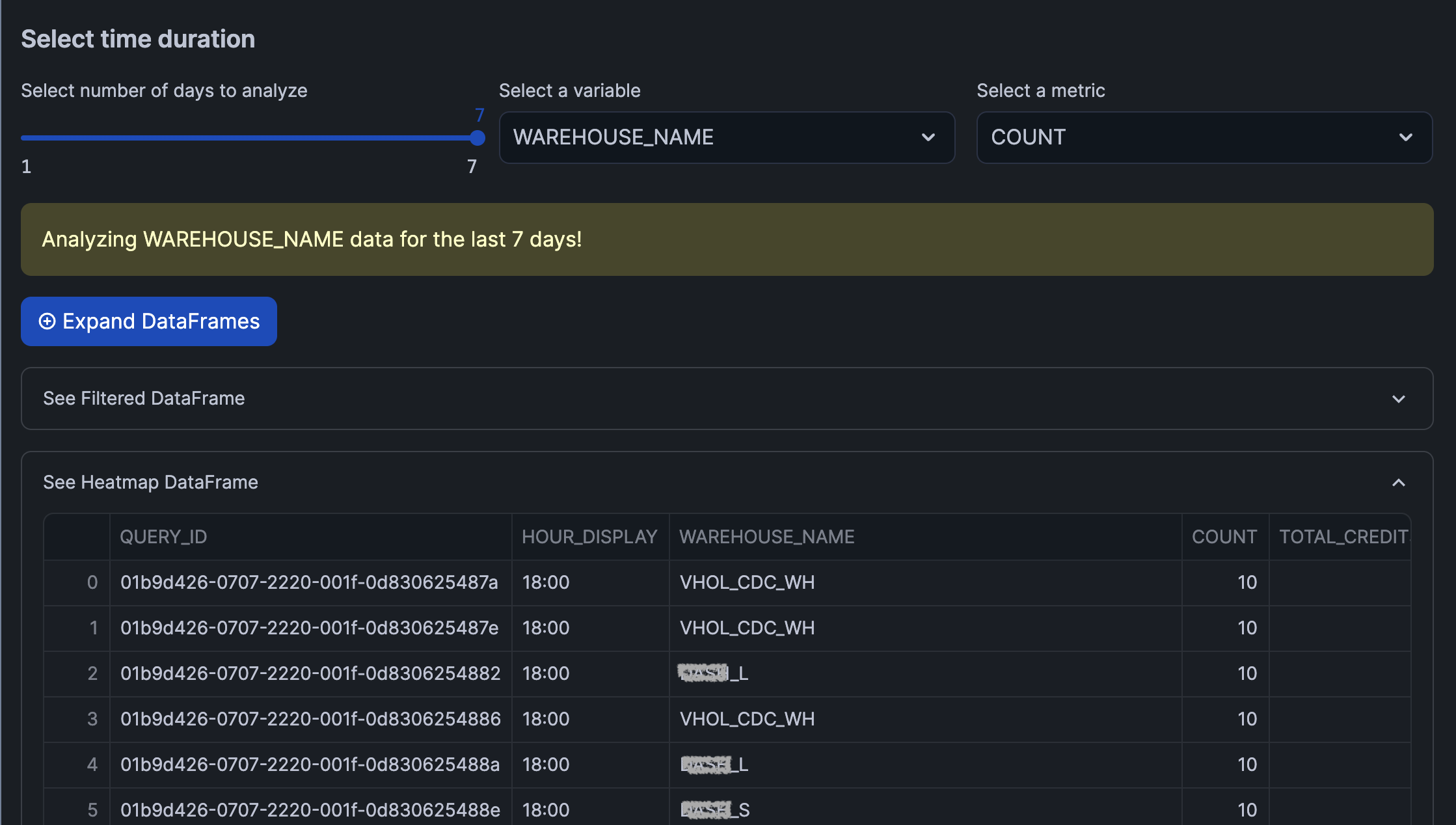The height and width of the screenshot is (825, 1456).
Task: Click the HOUR_DISPLAY column header
Action: click(x=589, y=537)
